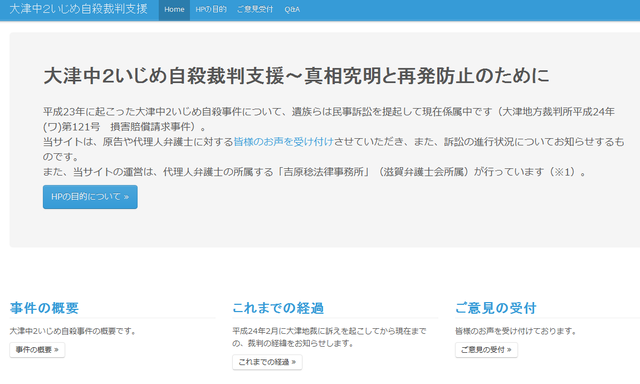Screen dimensions: 640x384
Task: Follow the 皆様のお声を受け付け link
Action: 284,142
